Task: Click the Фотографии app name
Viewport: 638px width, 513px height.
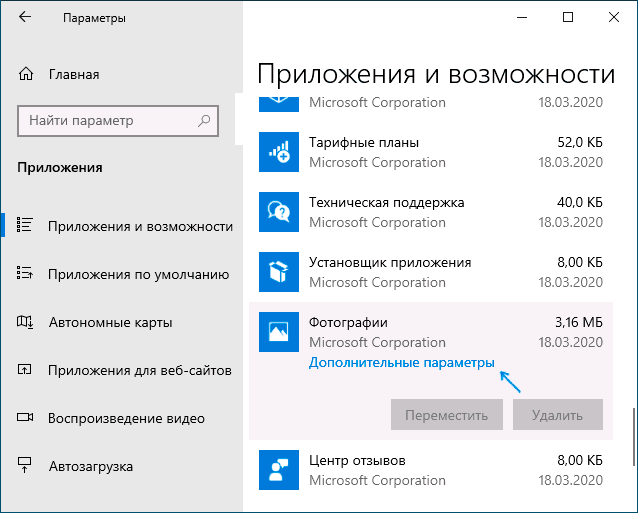Action: (x=348, y=322)
